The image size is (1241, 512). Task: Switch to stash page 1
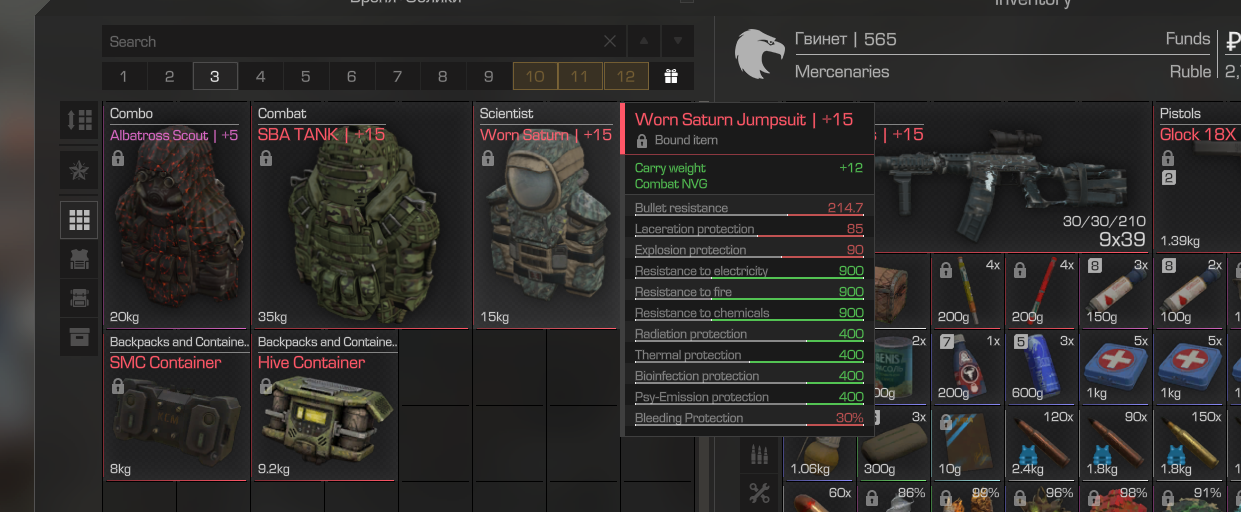click(x=124, y=76)
